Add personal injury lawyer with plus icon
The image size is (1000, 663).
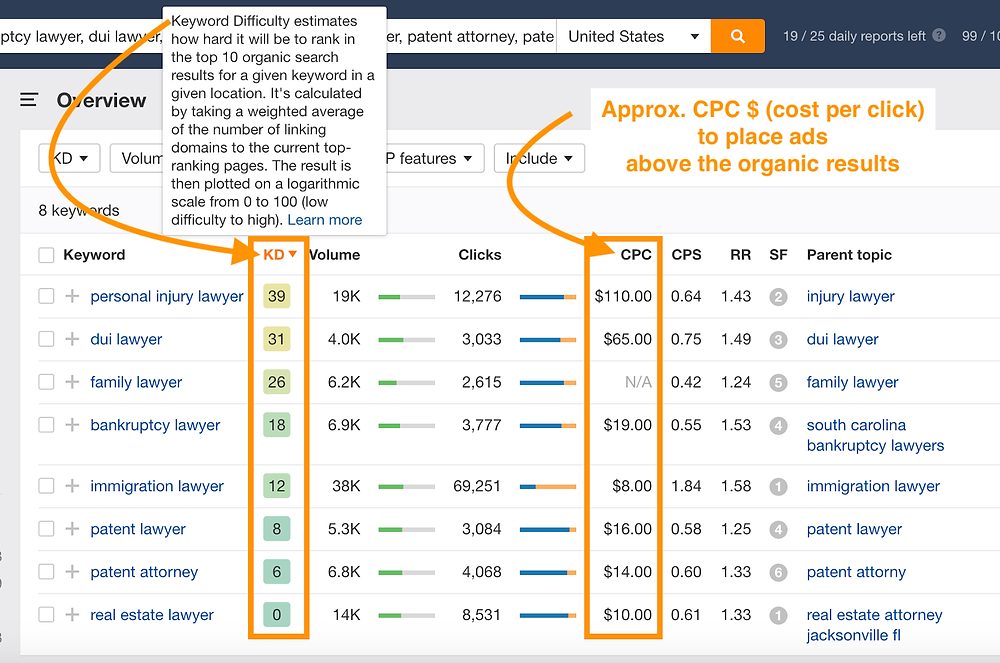pos(72,296)
